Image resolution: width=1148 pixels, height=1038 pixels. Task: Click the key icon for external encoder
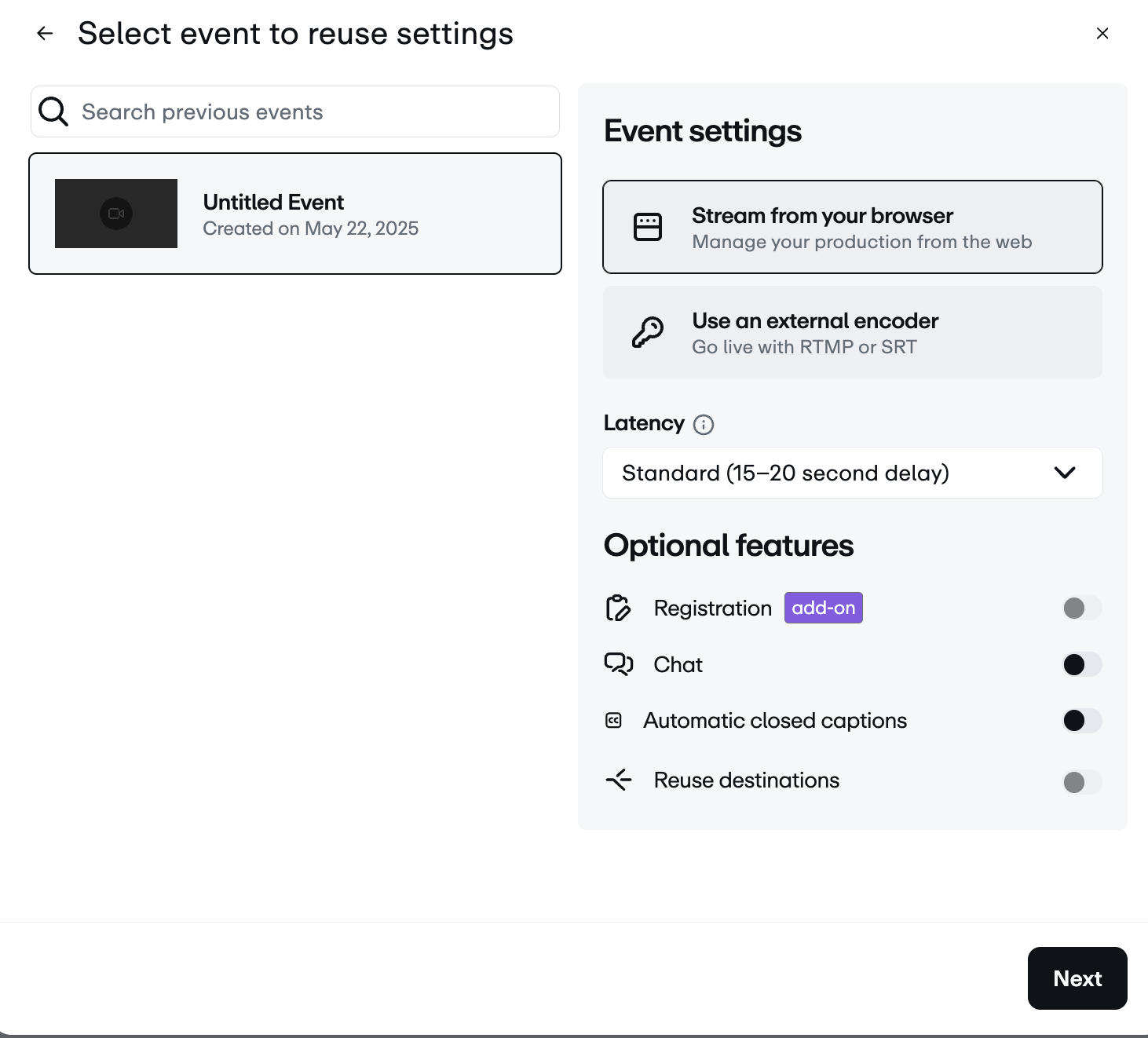pyautogui.click(x=648, y=332)
